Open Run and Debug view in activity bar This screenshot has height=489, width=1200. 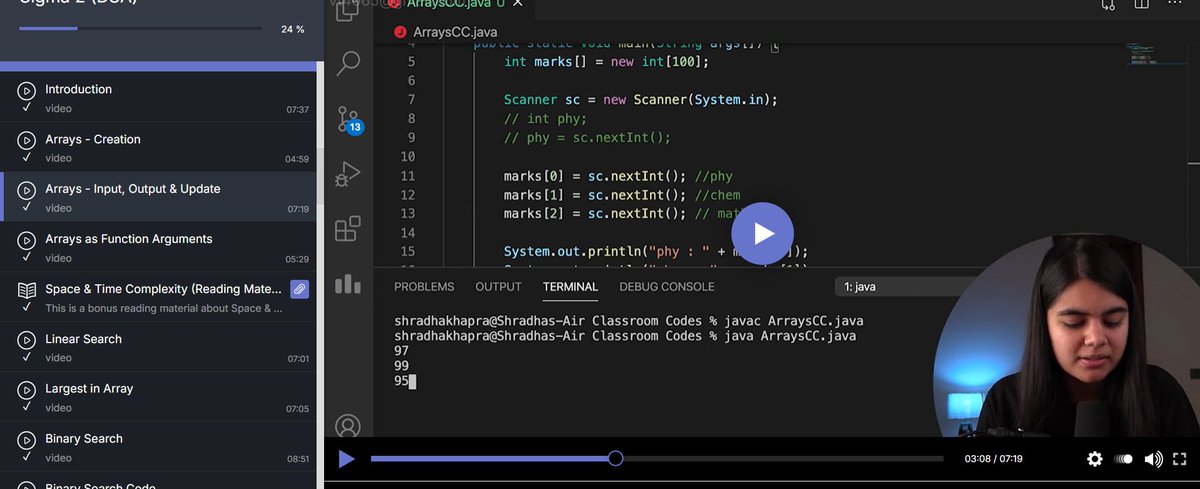(x=347, y=174)
